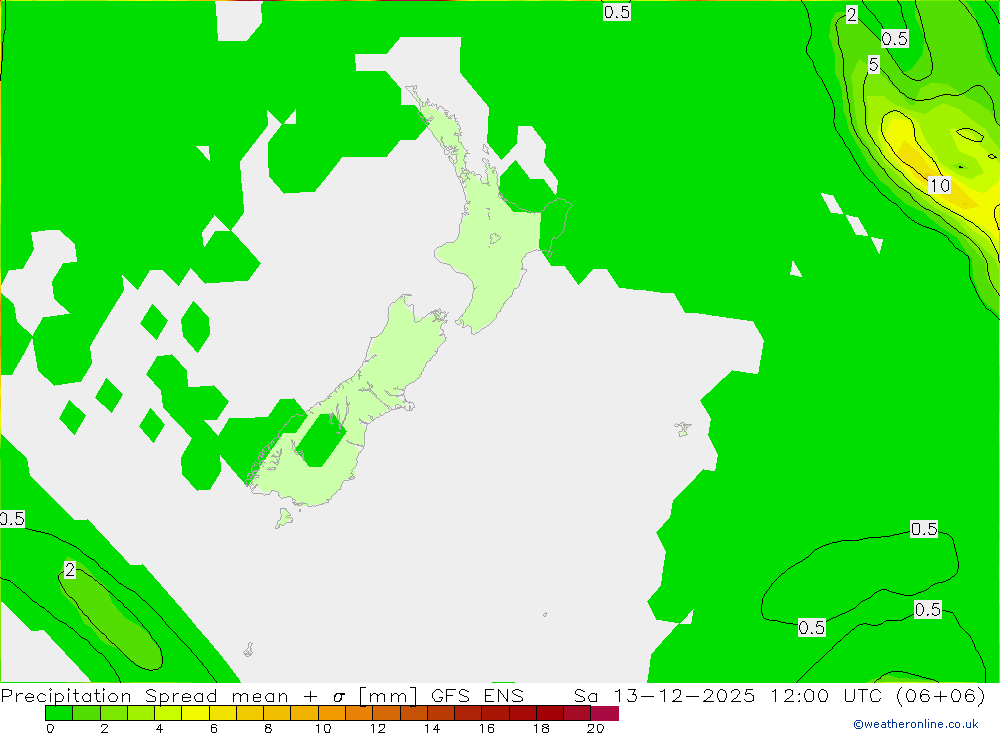Click the '12:00 UTC' time text
This screenshot has width=1000, height=733.
828,695
